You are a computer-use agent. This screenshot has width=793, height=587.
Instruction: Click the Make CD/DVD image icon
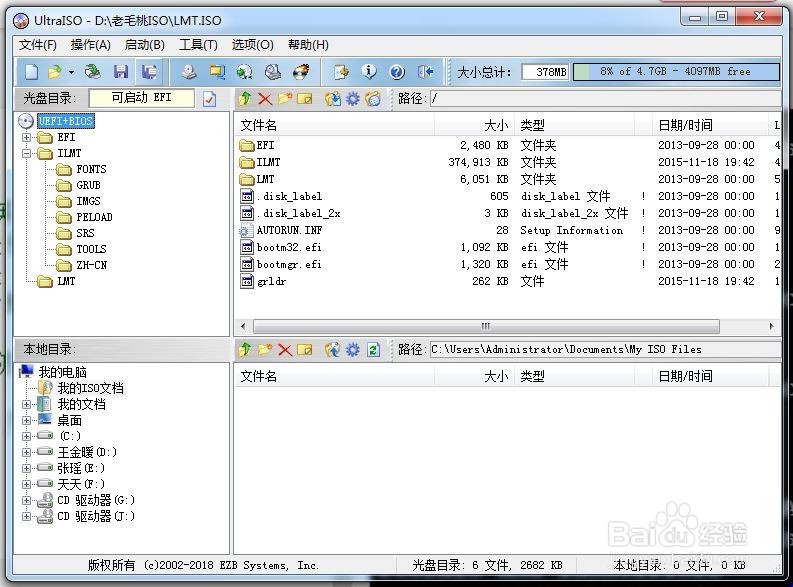pos(189,72)
